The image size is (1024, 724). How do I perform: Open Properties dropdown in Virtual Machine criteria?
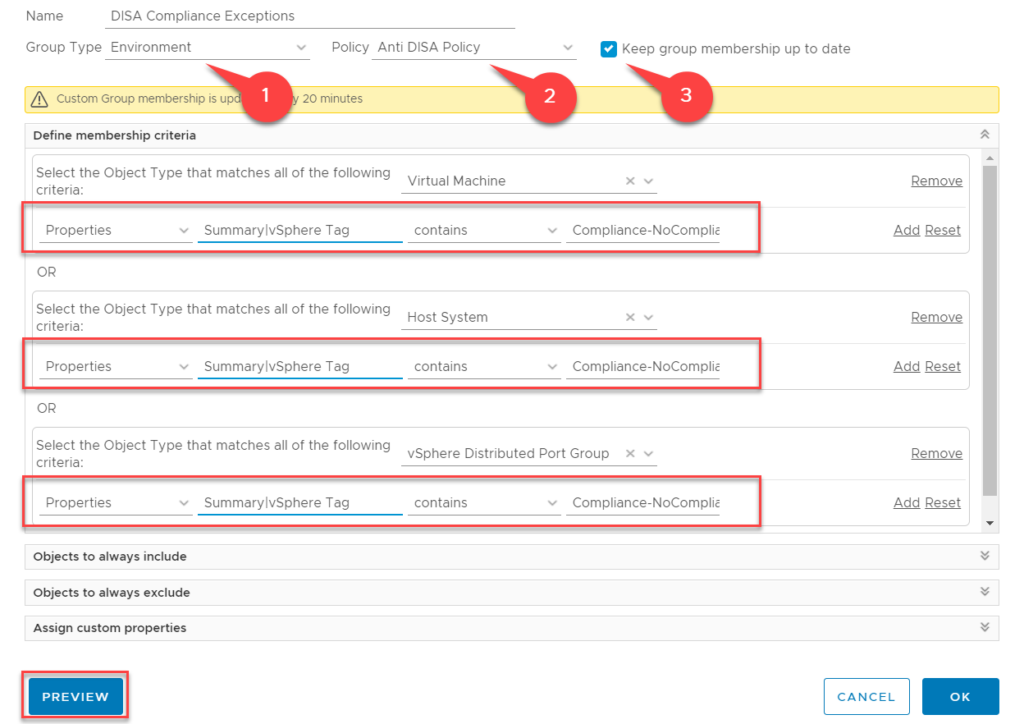click(x=116, y=230)
